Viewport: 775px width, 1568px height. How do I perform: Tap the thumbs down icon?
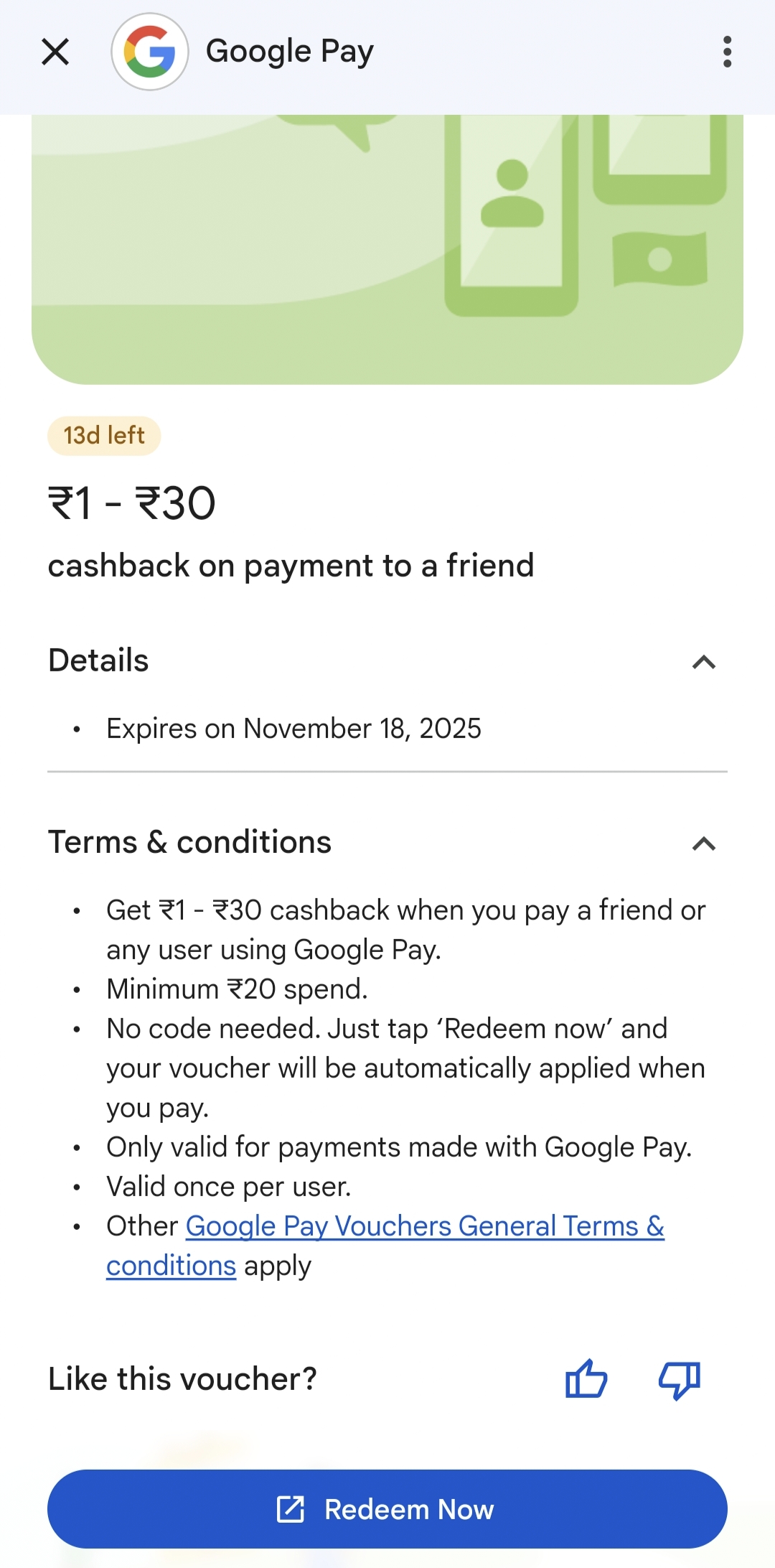pos(679,1378)
